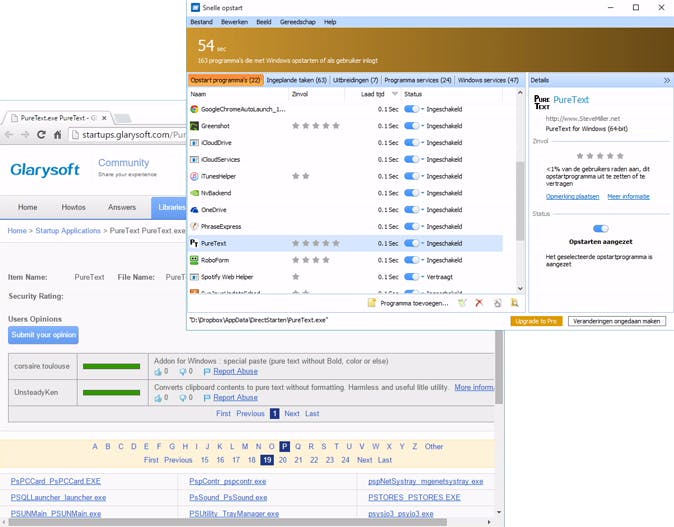Open the Gereedschap menu
Image resolution: width=674 pixels, height=527 pixels.
(x=297, y=22)
